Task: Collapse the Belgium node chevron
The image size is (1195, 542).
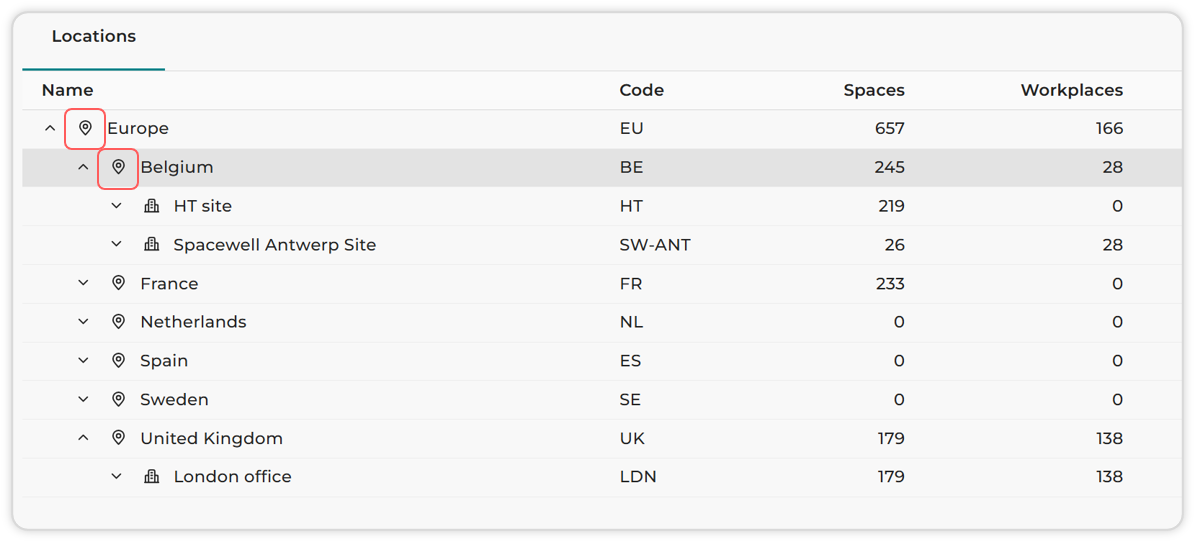Action: click(x=84, y=167)
